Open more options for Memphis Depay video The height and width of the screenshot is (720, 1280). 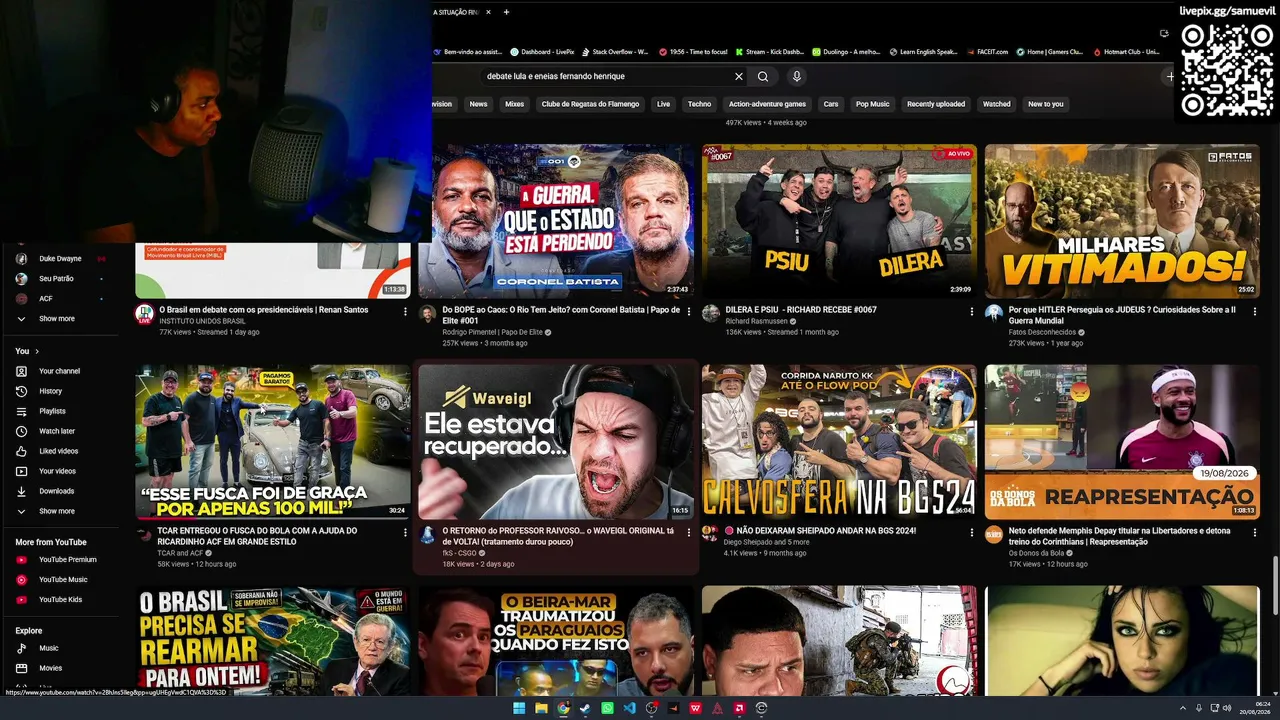(x=1255, y=533)
